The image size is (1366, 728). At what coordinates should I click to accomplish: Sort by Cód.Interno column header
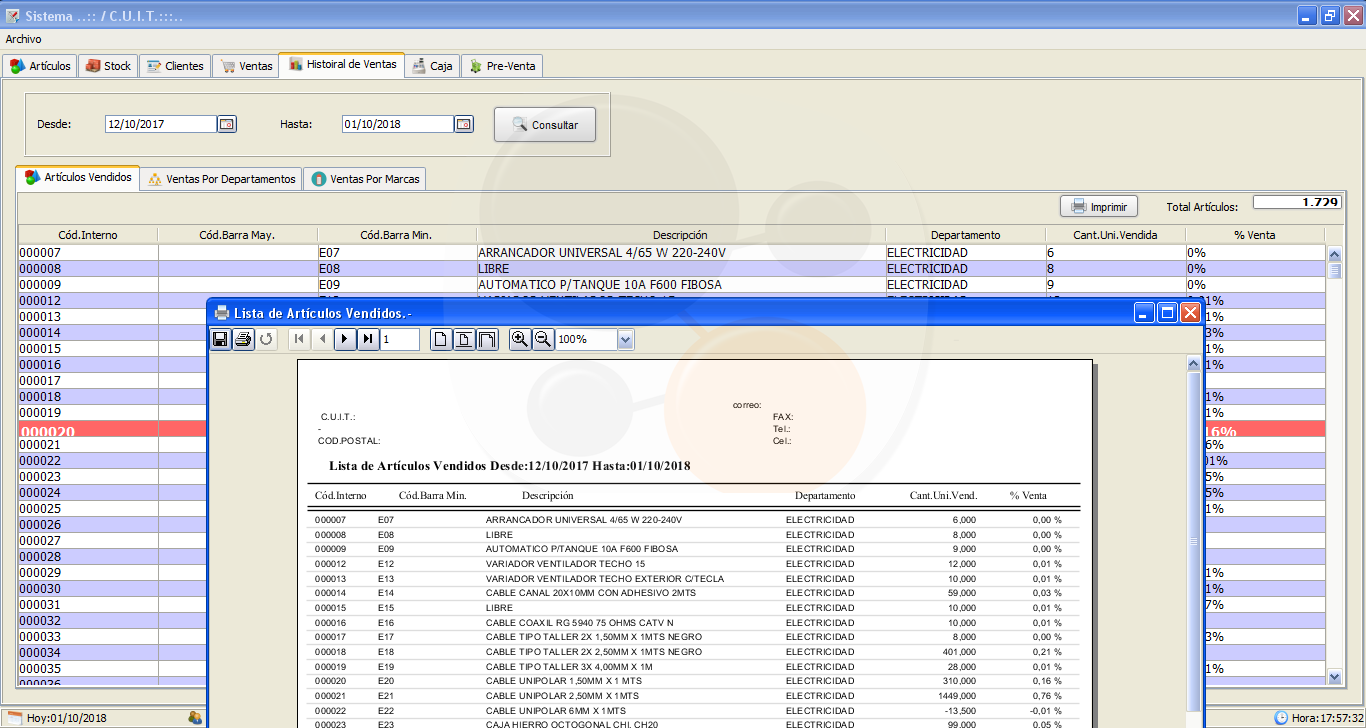88,235
